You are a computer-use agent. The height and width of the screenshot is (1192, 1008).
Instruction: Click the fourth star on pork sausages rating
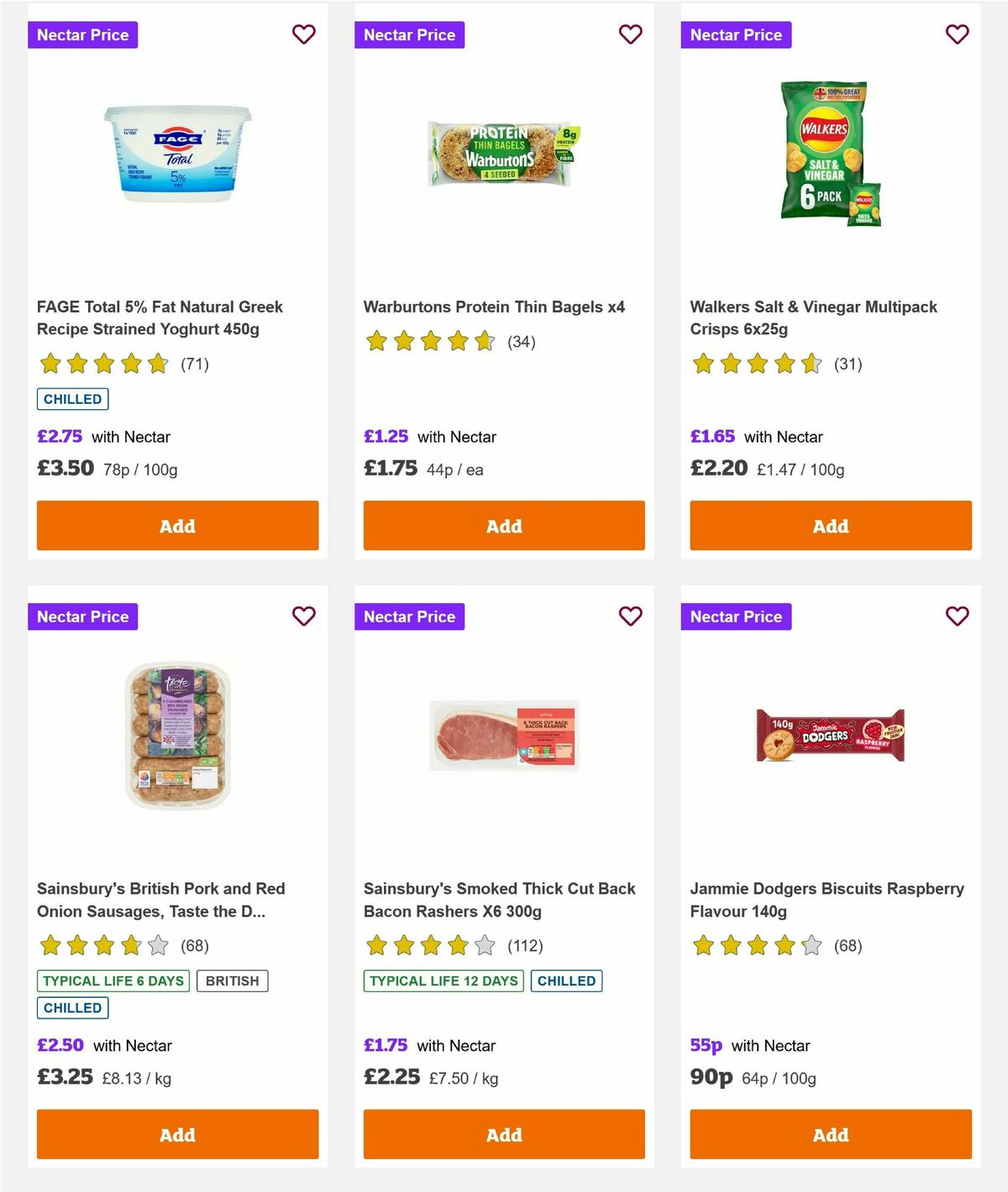click(130, 945)
